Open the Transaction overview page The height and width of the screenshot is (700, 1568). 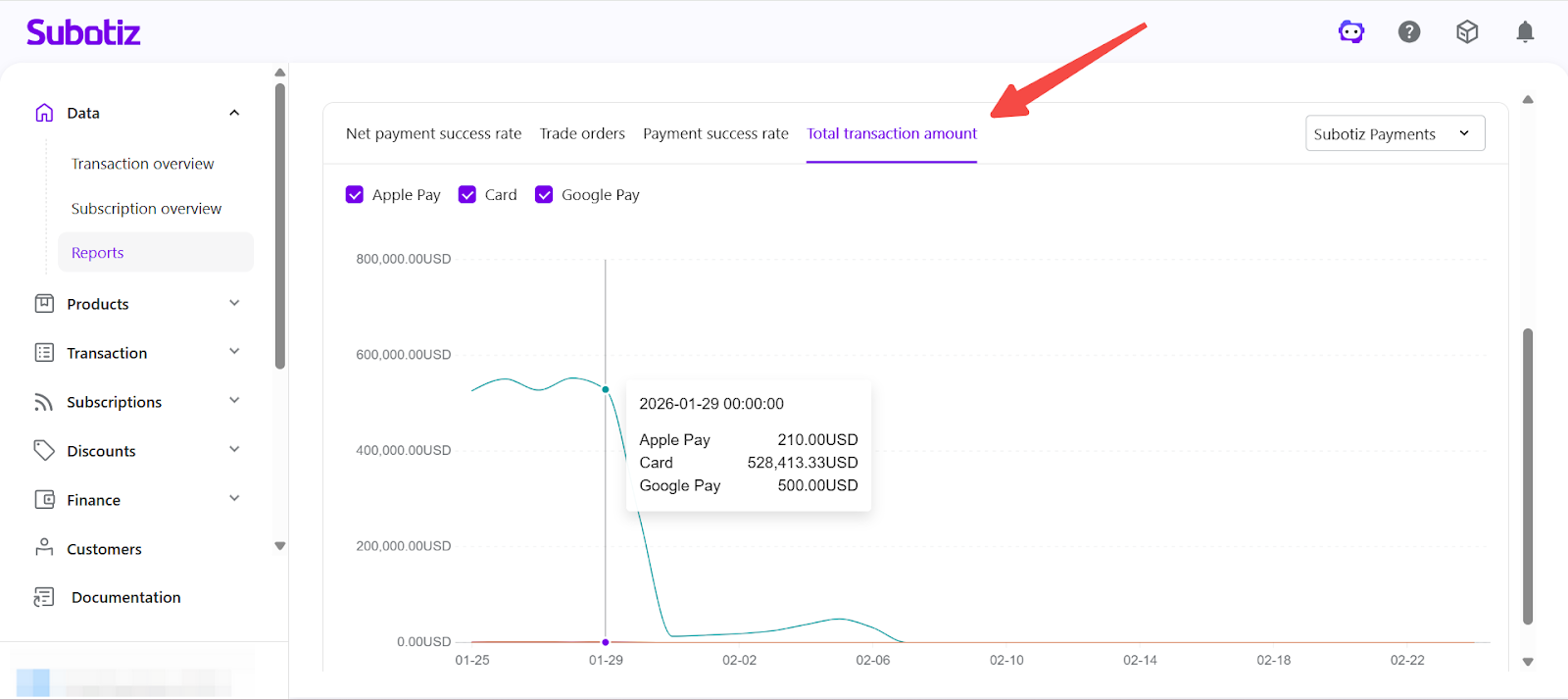[142, 164]
